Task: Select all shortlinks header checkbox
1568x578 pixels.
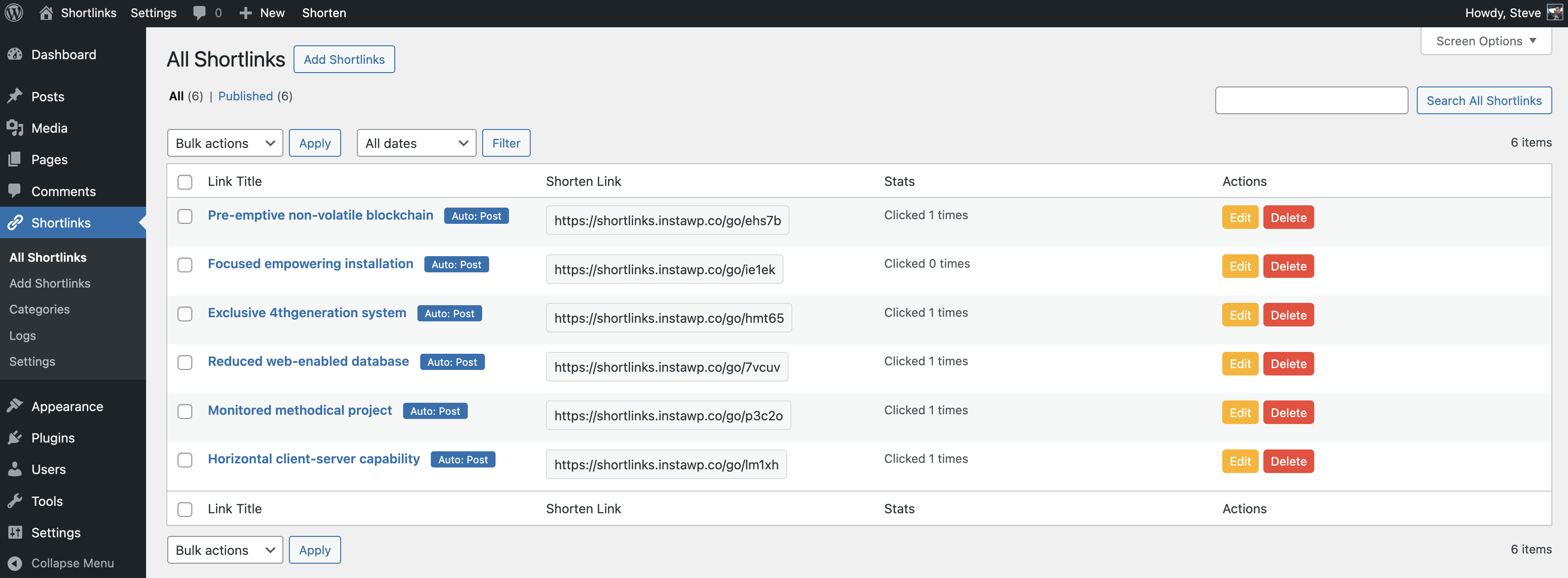Action: (184, 182)
